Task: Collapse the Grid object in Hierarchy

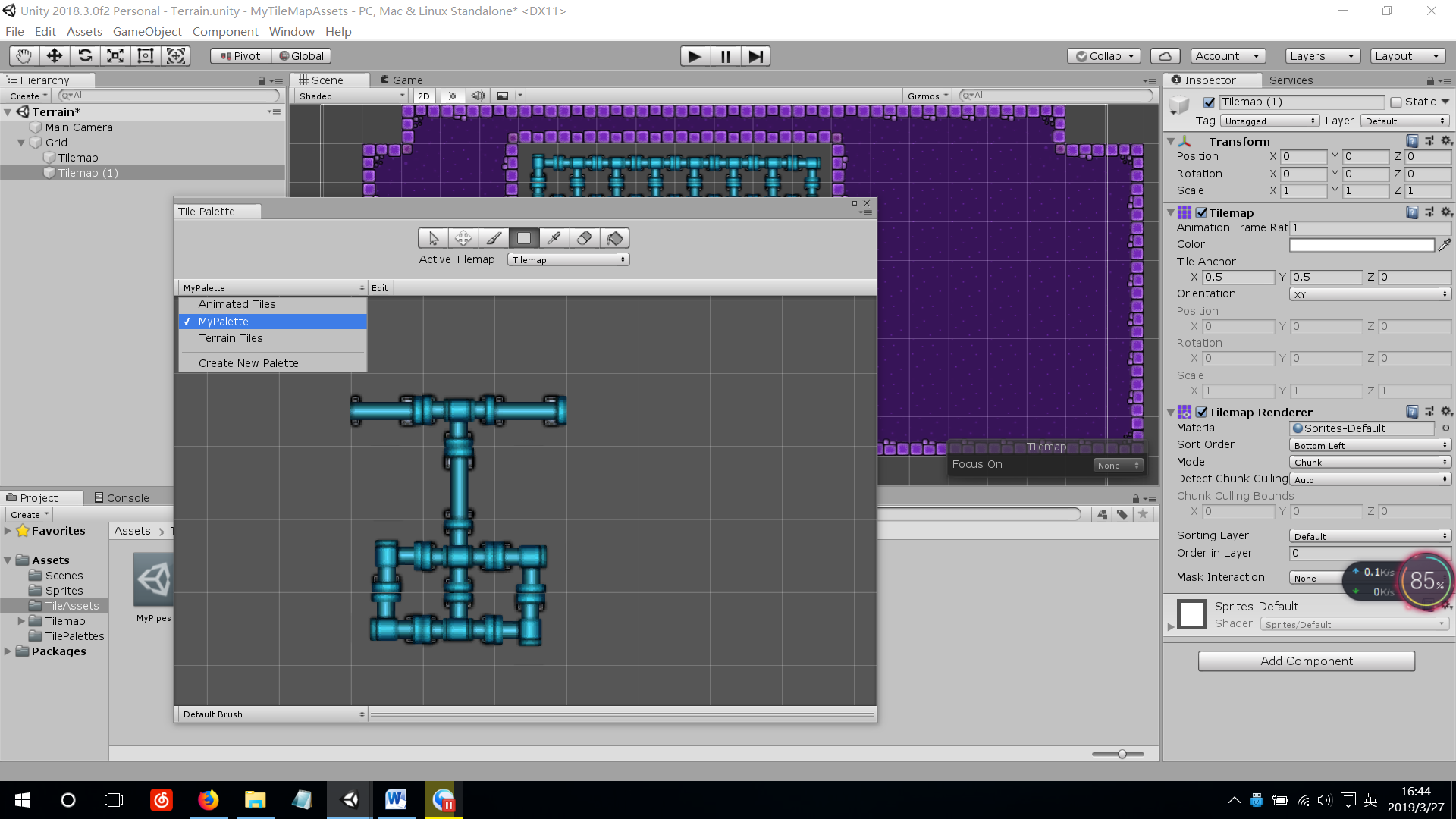Action: pyautogui.click(x=21, y=143)
